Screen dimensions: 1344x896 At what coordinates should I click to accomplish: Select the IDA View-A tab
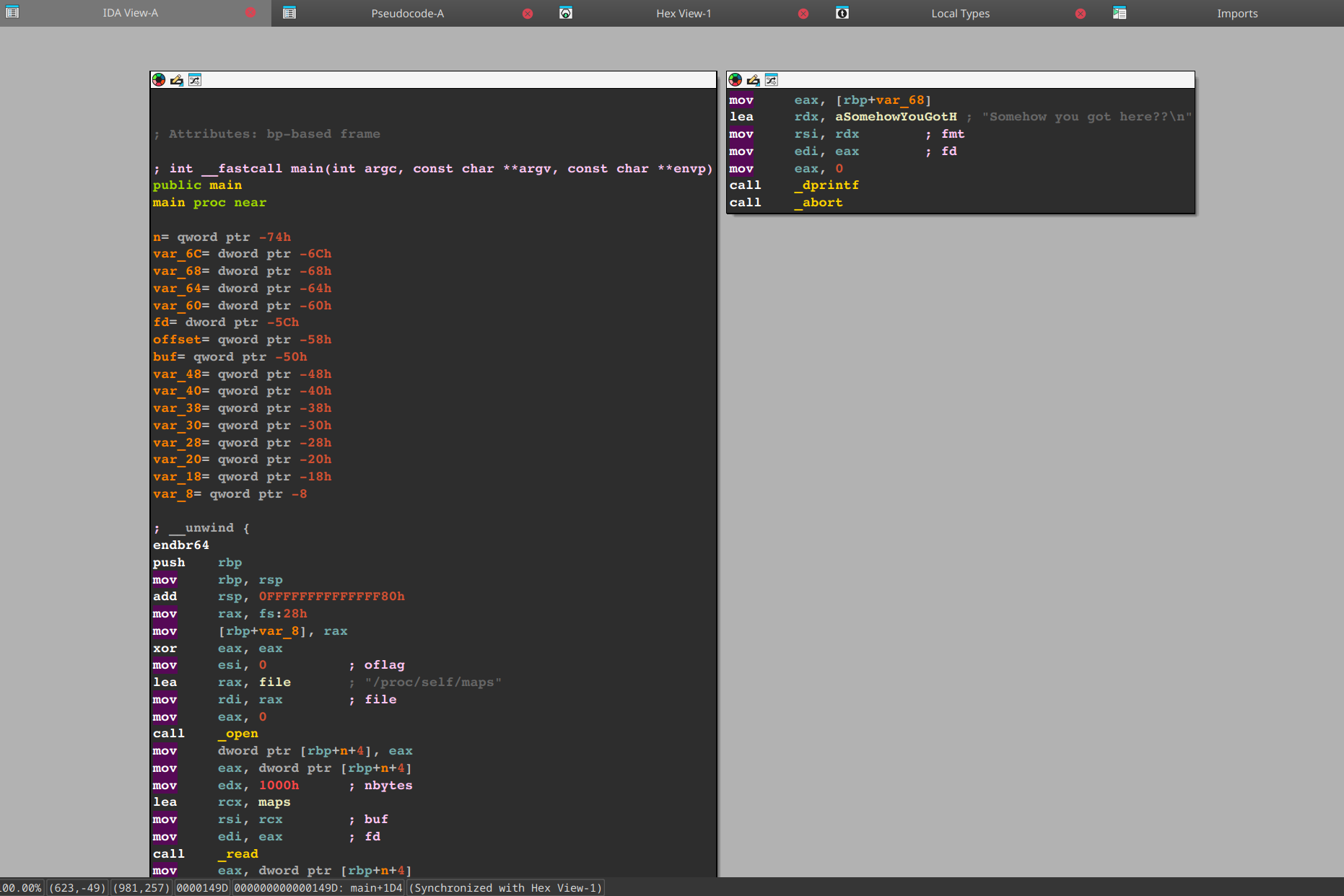[130, 13]
